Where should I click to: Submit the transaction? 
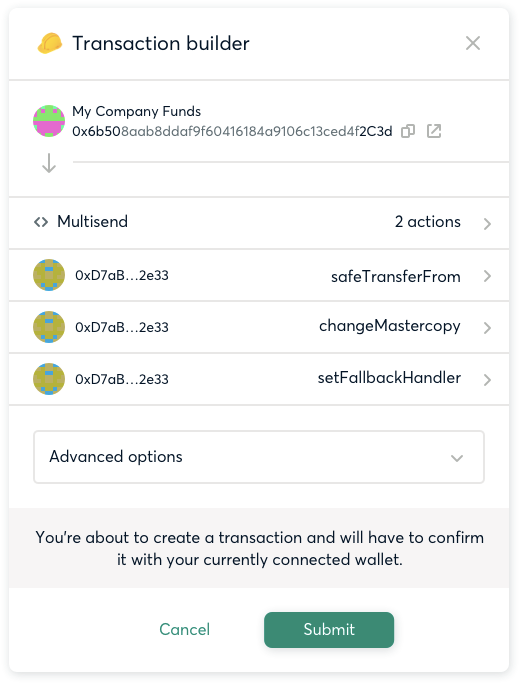pos(329,629)
